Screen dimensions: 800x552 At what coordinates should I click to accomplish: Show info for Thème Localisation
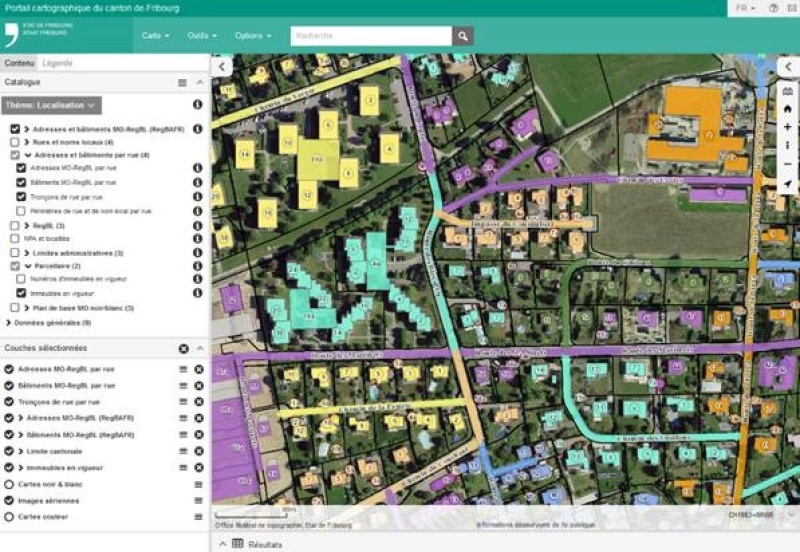click(197, 104)
